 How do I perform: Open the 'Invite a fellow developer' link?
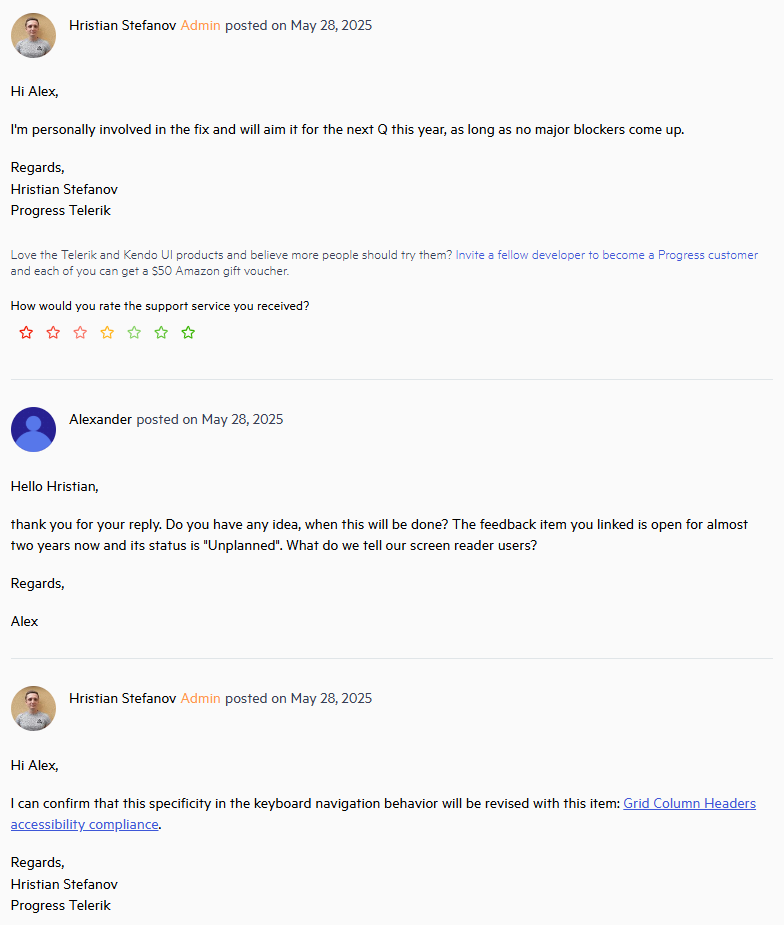click(606, 255)
